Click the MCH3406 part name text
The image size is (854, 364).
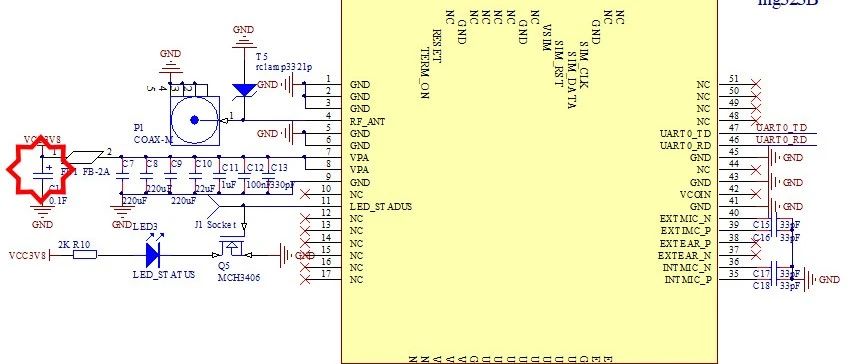pos(239,277)
